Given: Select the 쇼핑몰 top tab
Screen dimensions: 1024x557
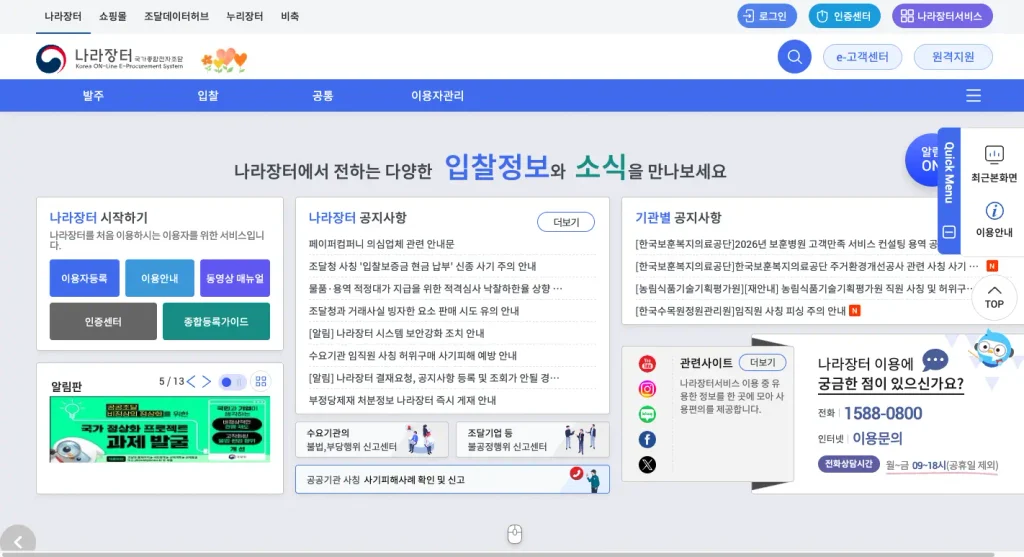Looking at the screenshot, I should tap(113, 16).
